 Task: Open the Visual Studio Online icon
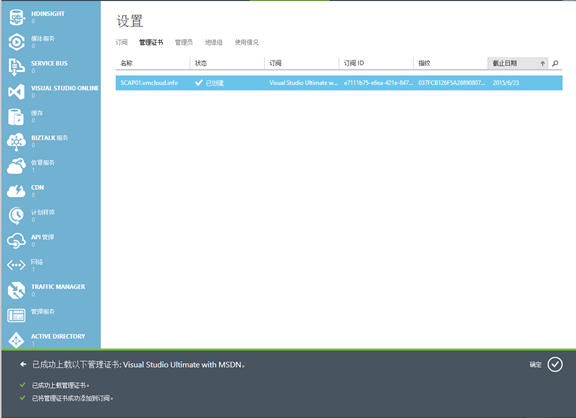click(17, 91)
